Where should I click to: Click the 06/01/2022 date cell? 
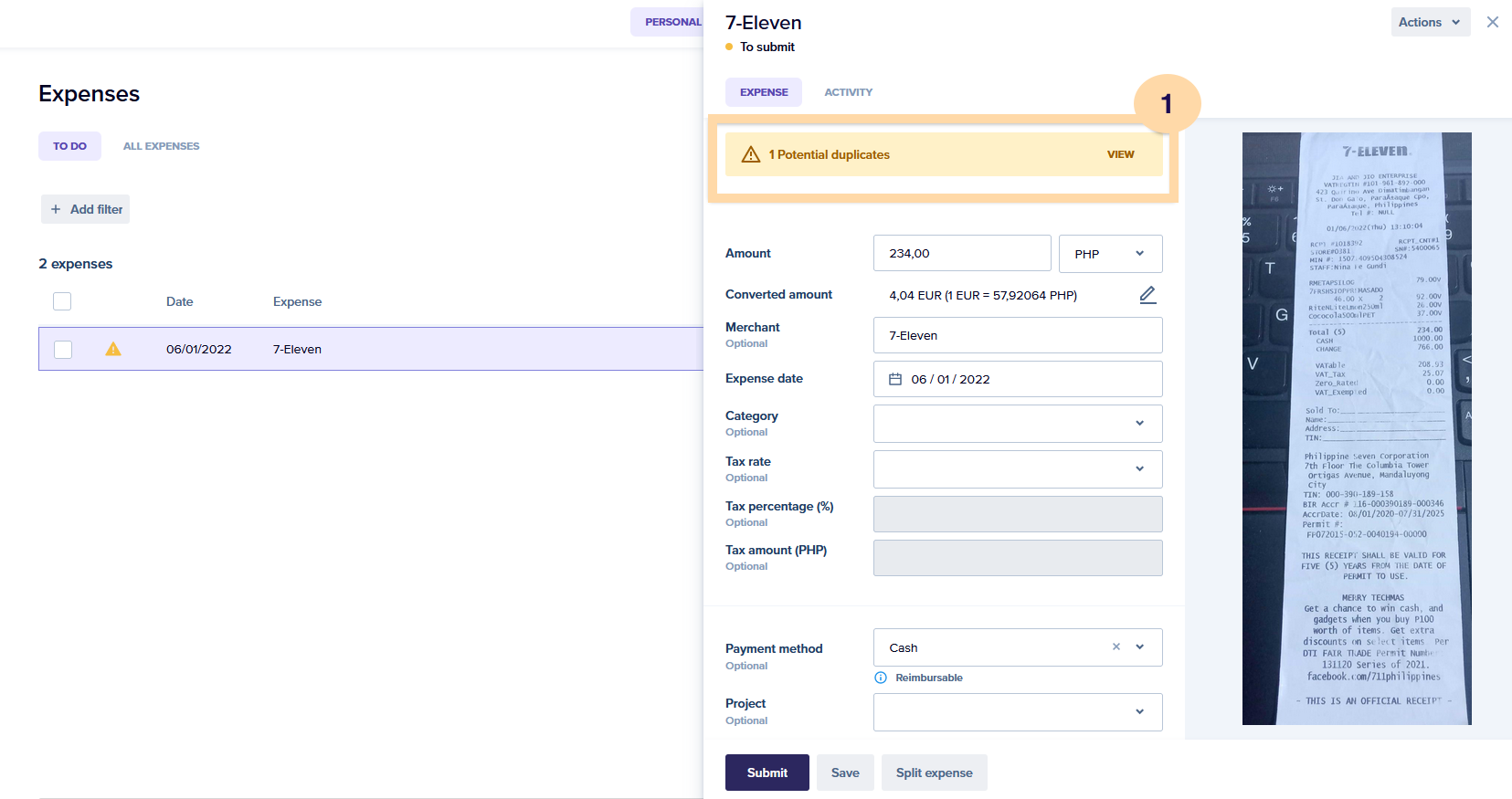point(199,349)
